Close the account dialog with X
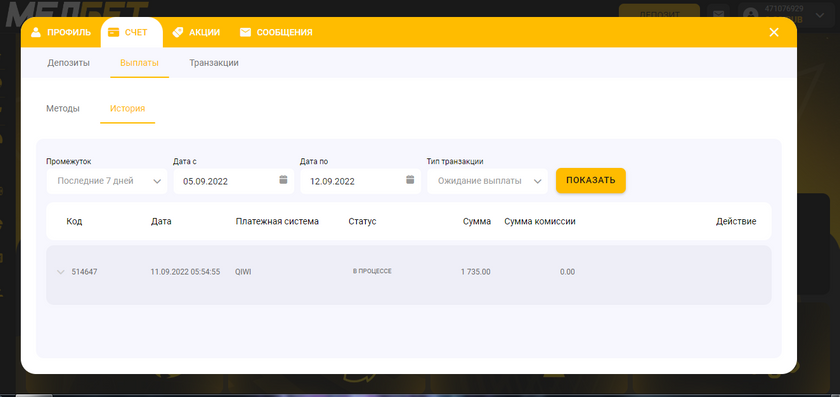Image resolution: width=840 pixels, height=397 pixels. click(x=774, y=32)
